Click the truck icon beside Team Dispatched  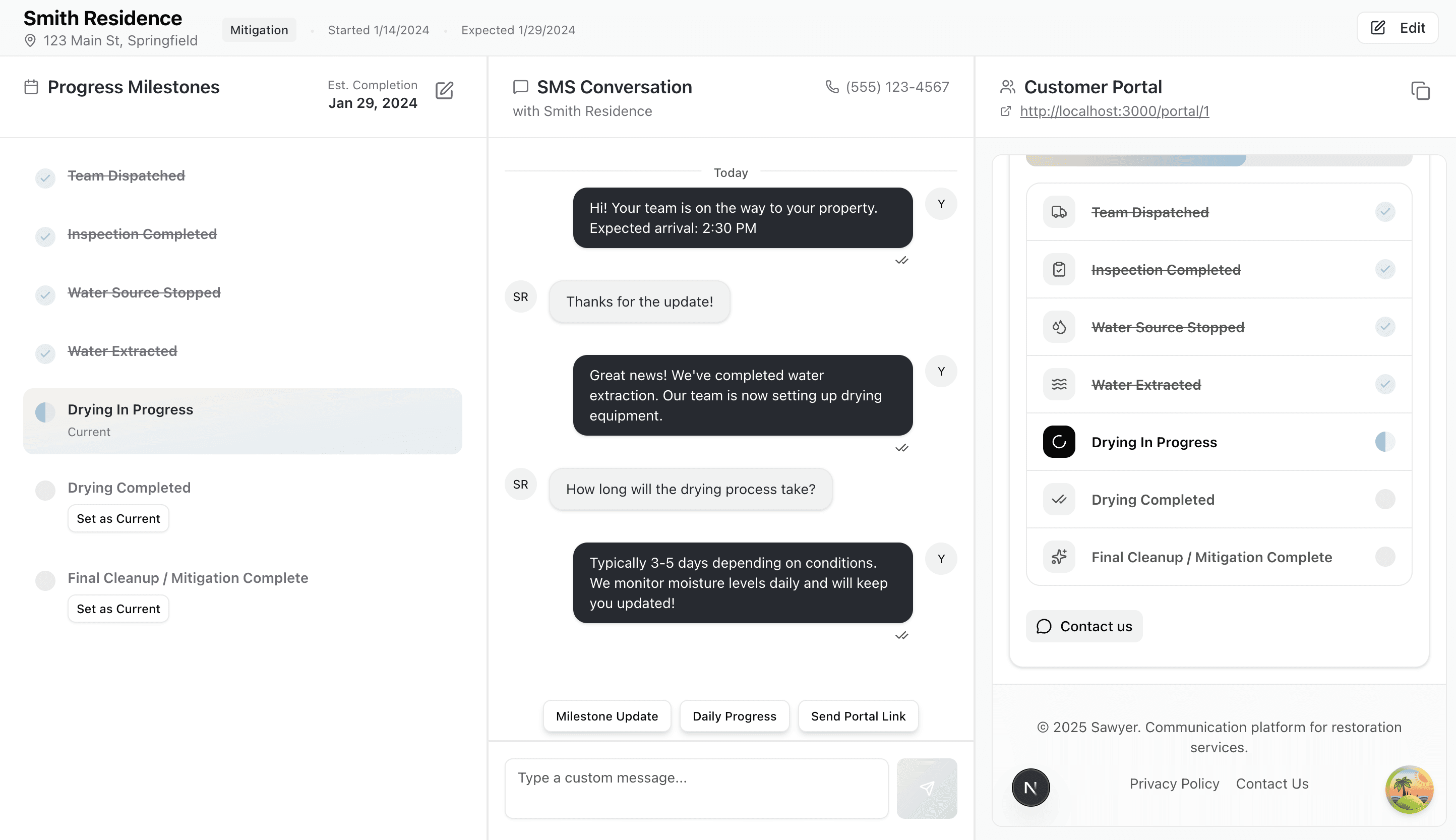[x=1059, y=212]
